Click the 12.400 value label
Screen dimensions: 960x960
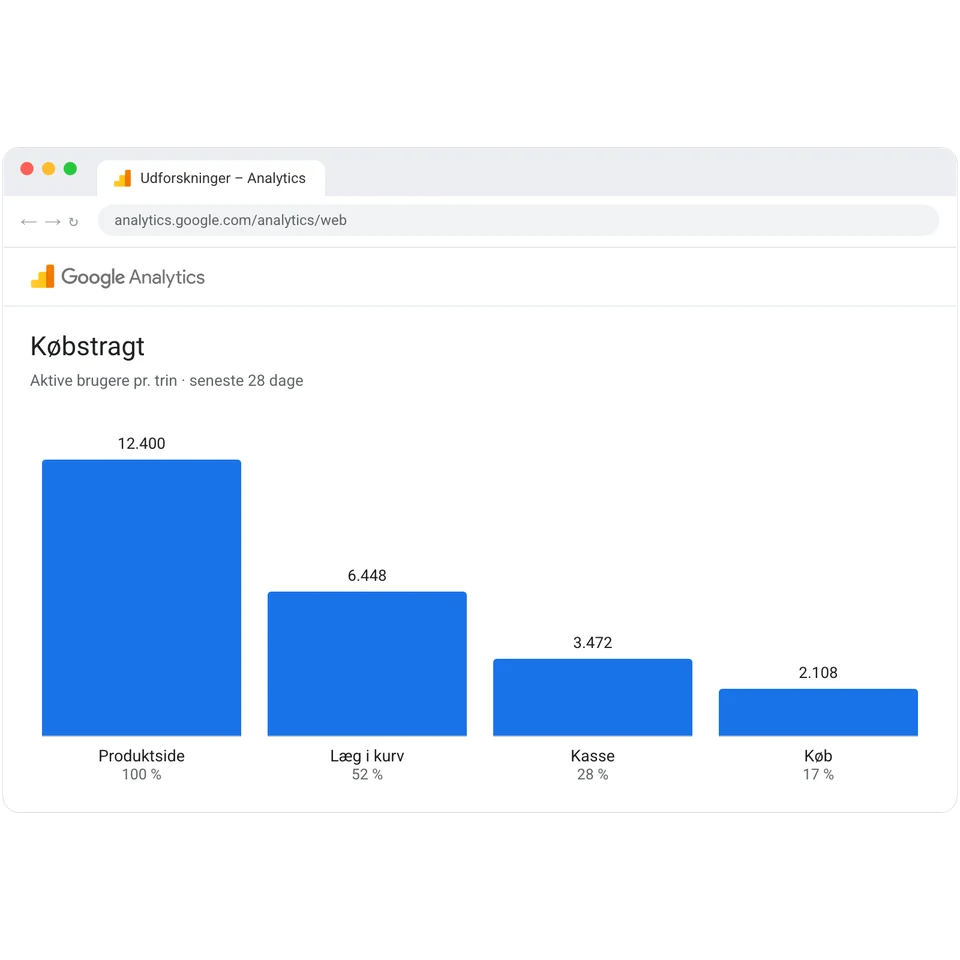141,443
